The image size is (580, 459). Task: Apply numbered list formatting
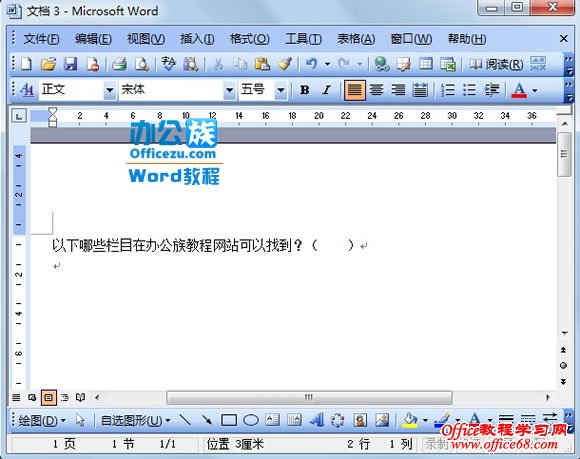tap(448, 90)
